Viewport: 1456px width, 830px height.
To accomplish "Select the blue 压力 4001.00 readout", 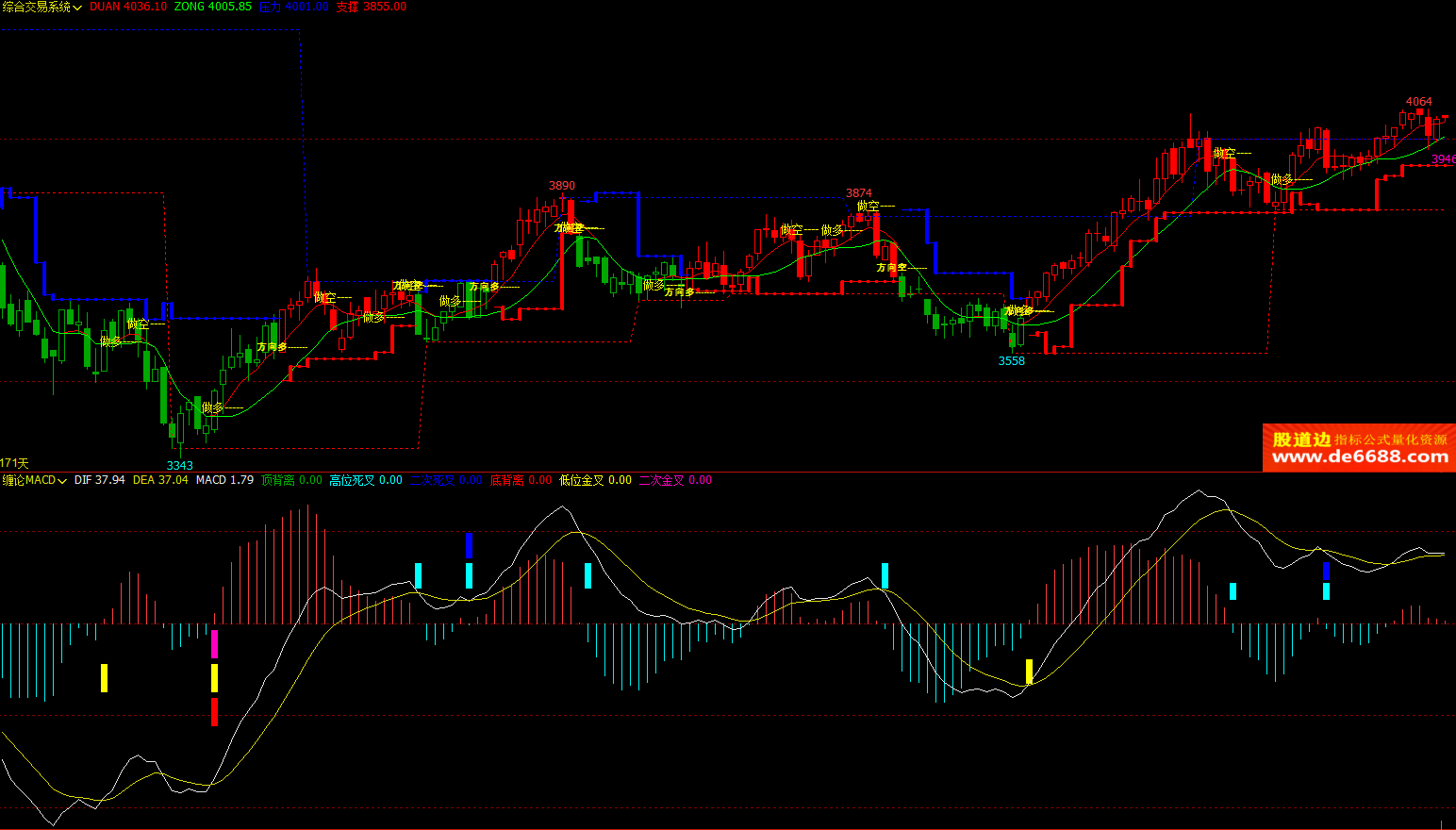I will pos(293,7).
